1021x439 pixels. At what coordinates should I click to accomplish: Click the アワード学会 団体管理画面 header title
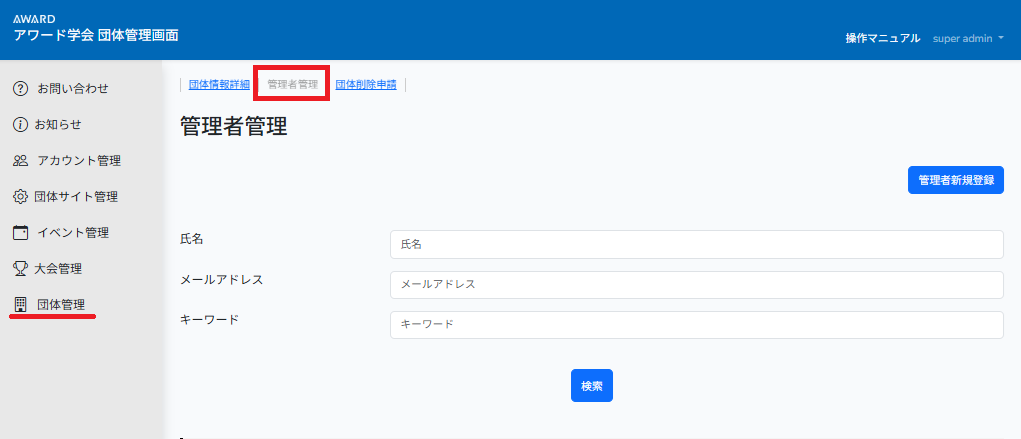pos(96,35)
